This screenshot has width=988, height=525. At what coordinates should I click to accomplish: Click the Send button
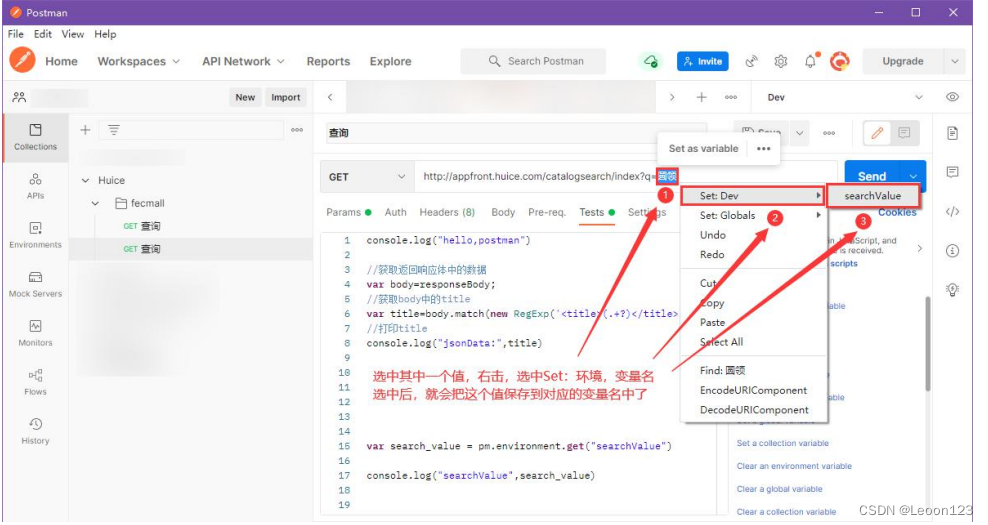[x=873, y=176]
